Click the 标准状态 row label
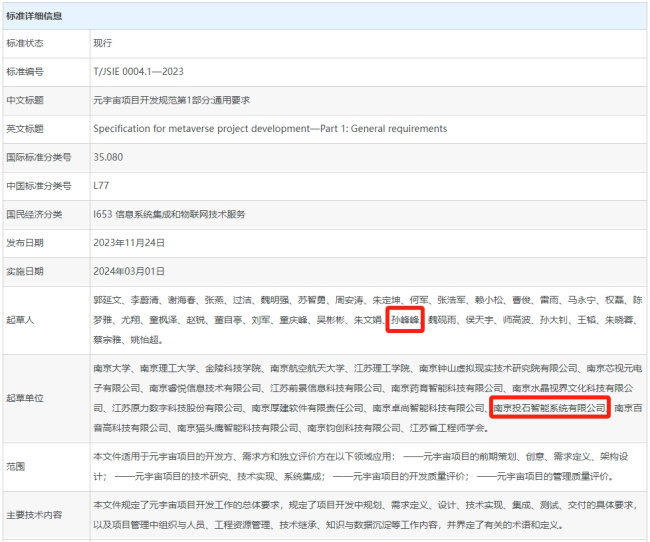 coord(27,44)
